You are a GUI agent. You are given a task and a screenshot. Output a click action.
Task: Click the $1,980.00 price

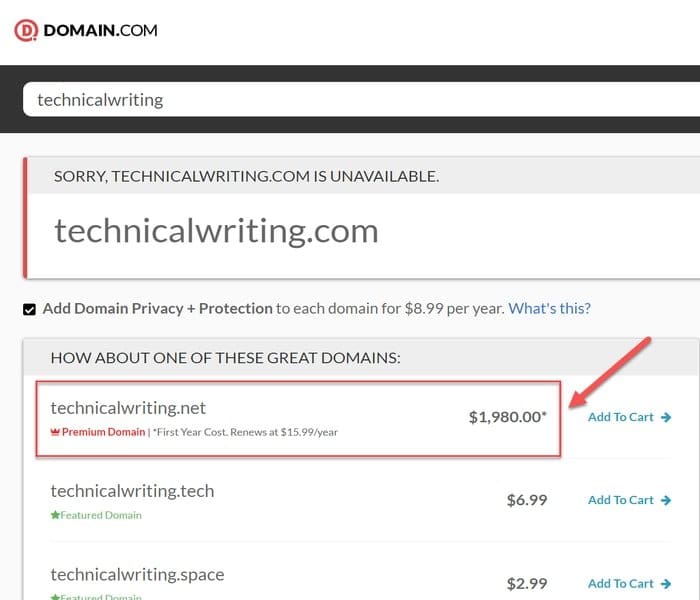(x=507, y=417)
